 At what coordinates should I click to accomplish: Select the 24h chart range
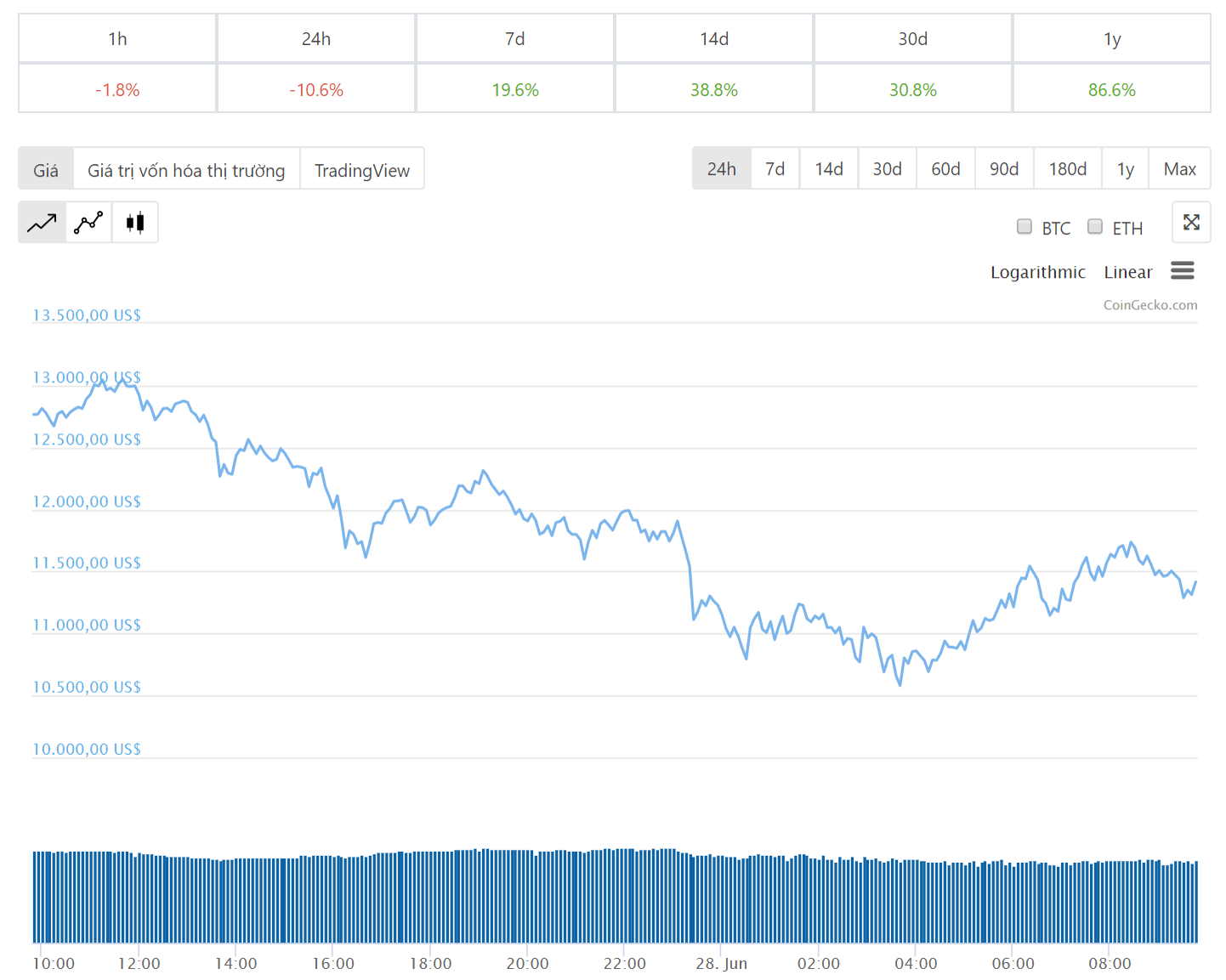click(722, 168)
